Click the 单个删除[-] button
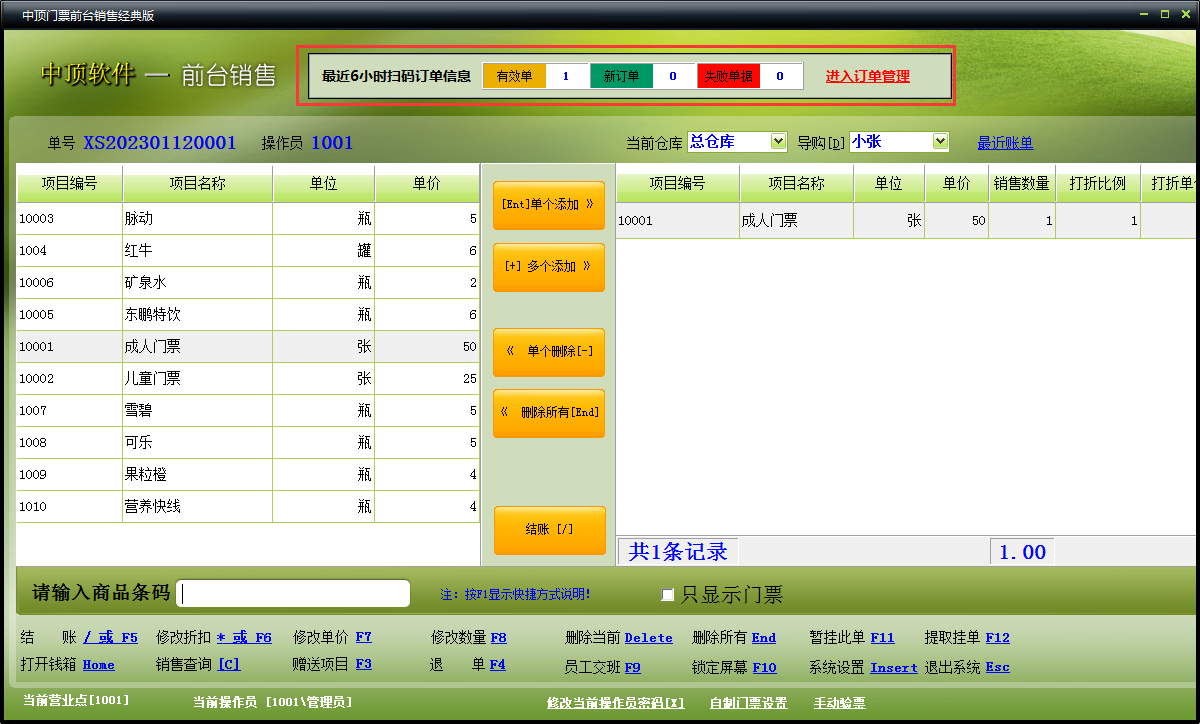The width and height of the screenshot is (1200, 724). click(549, 352)
